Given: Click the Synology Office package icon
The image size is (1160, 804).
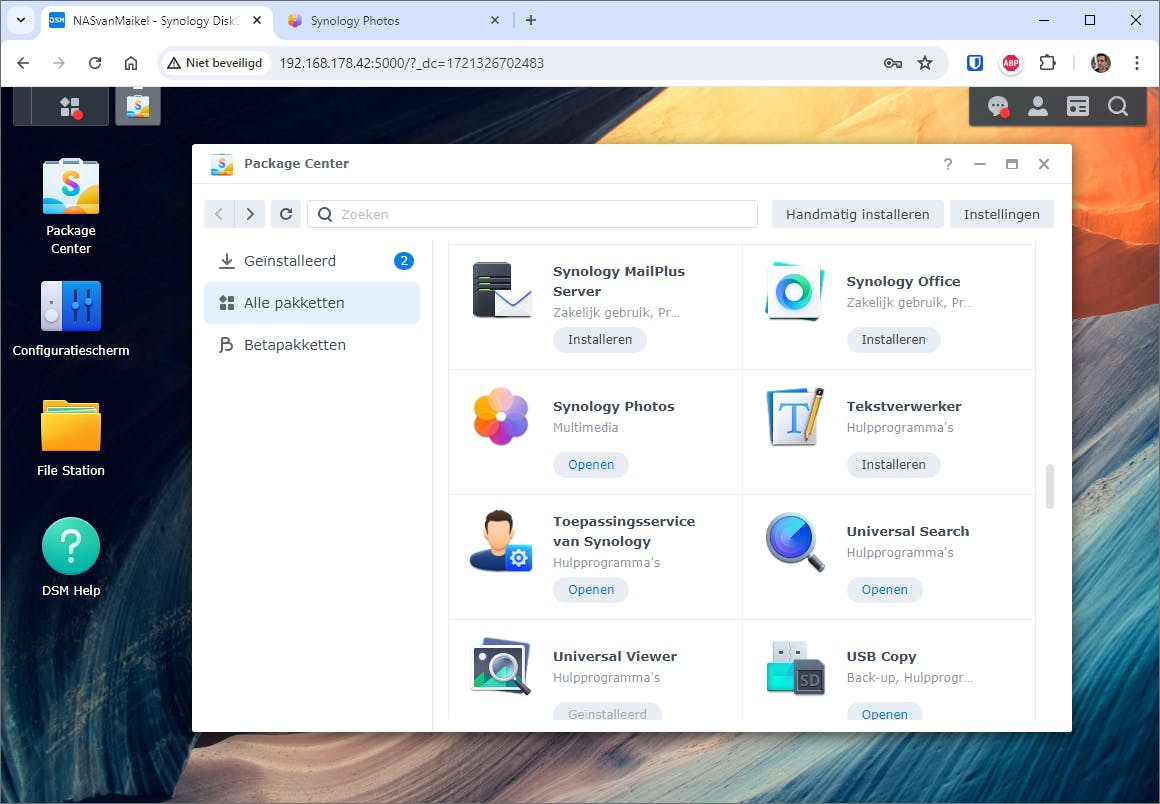Looking at the screenshot, I should click(x=795, y=291).
